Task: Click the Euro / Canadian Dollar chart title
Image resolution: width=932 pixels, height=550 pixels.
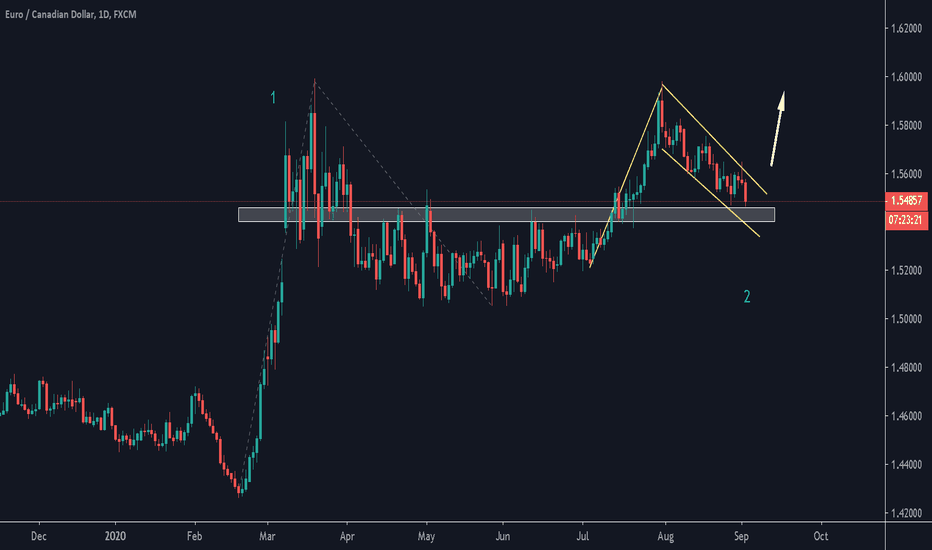Action: click(x=71, y=14)
